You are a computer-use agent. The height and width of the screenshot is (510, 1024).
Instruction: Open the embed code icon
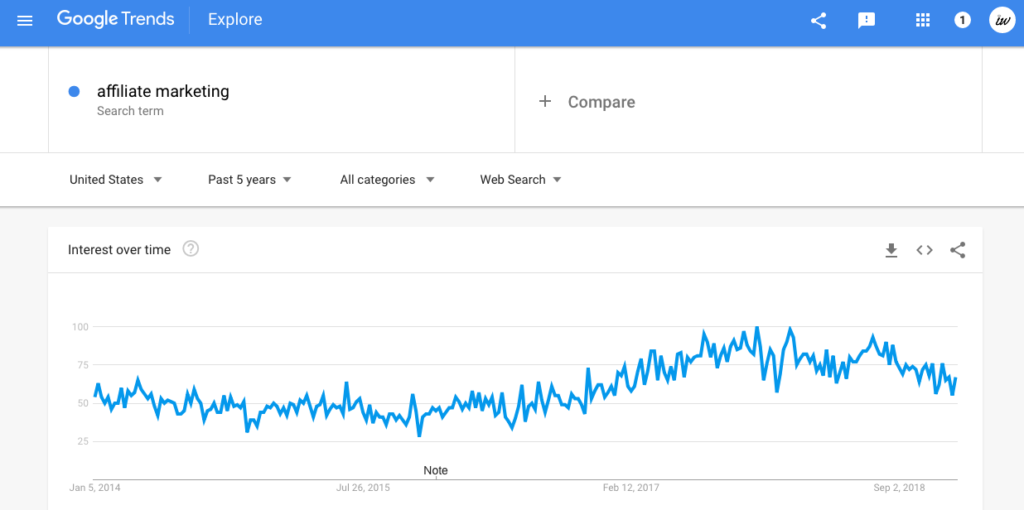pyautogui.click(x=924, y=250)
